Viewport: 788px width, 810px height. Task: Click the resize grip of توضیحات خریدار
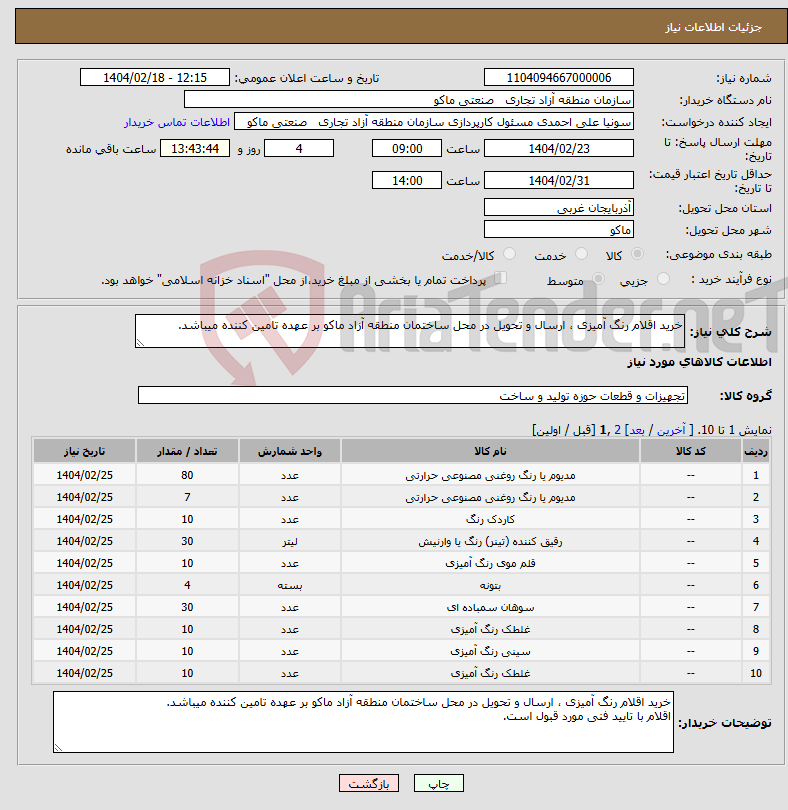click(58, 747)
